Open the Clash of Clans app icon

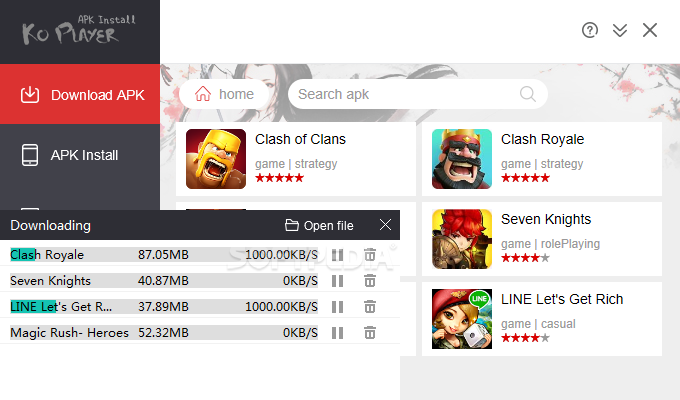tap(216, 159)
